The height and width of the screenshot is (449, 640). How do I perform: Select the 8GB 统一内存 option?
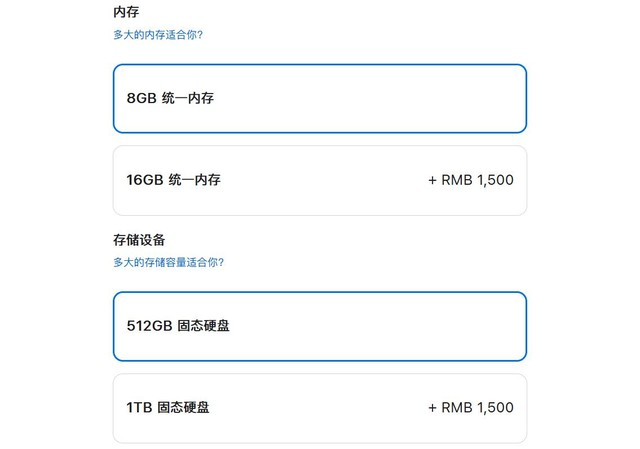pyautogui.click(x=319, y=98)
